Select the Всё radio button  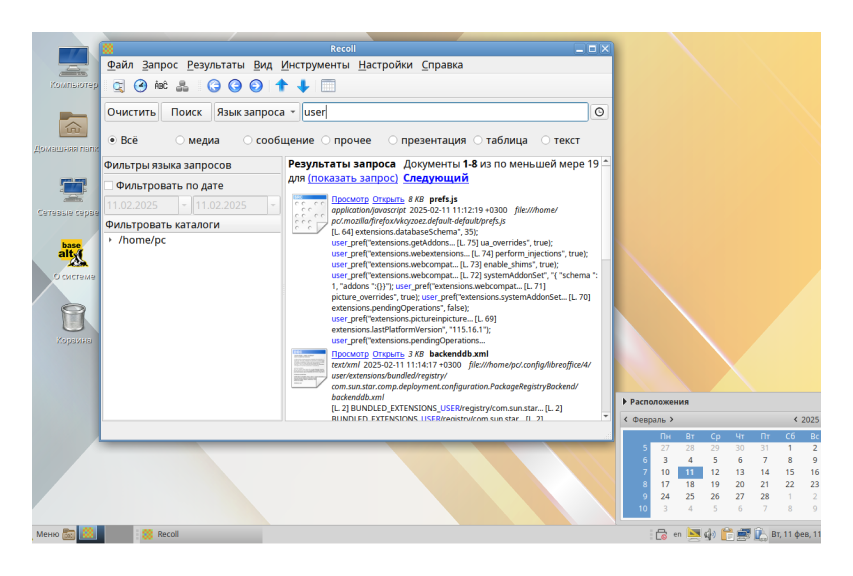point(112,140)
